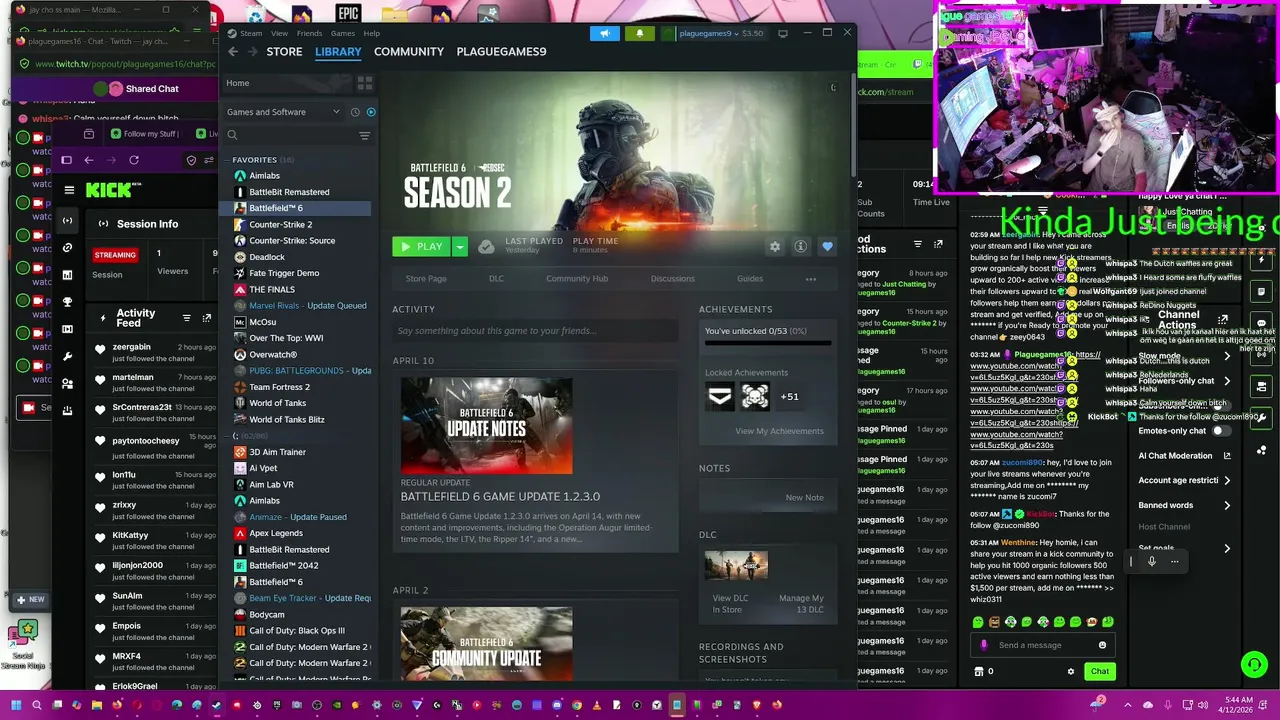The width and height of the screenshot is (1280, 720).
Task: Open the Discussions link
Action: tap(673, 279)
